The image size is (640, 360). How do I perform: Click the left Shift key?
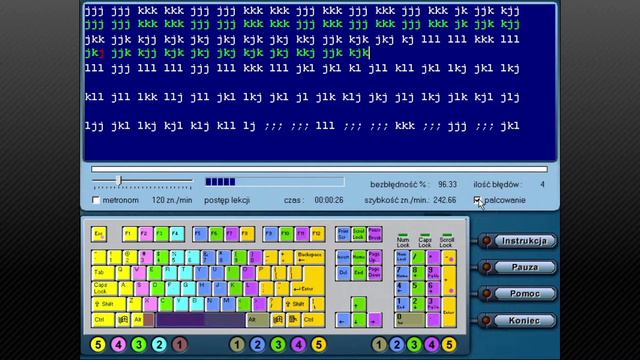[108, 304]
